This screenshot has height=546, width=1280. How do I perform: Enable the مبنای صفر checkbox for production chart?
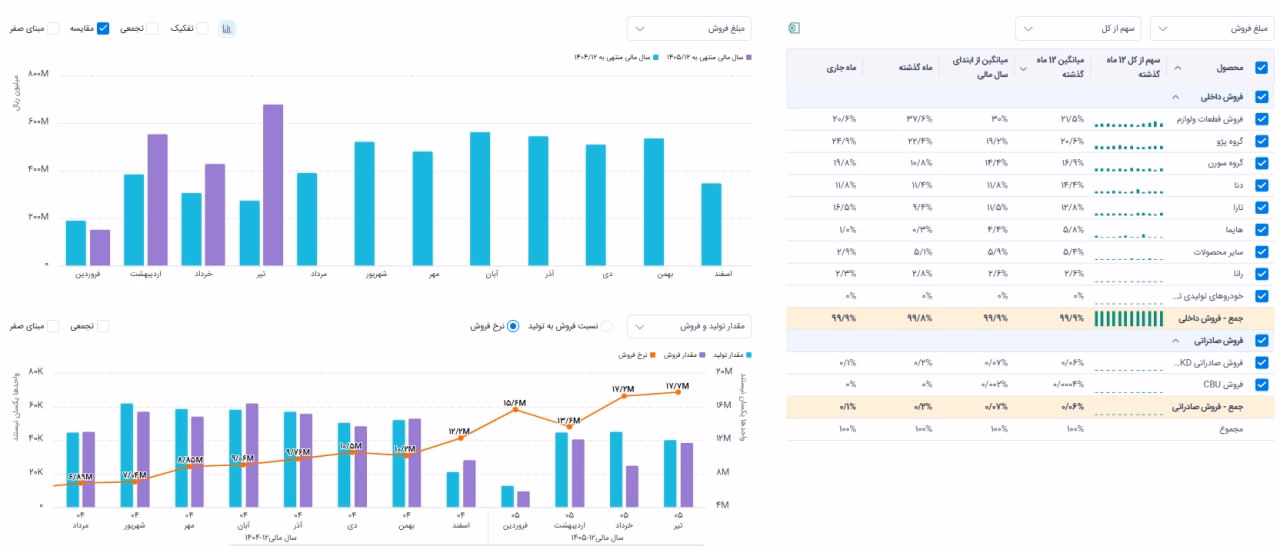point(53,326)
